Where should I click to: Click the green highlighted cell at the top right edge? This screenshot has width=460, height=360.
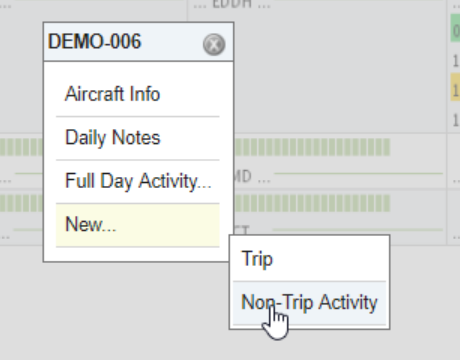pos(455,28)
